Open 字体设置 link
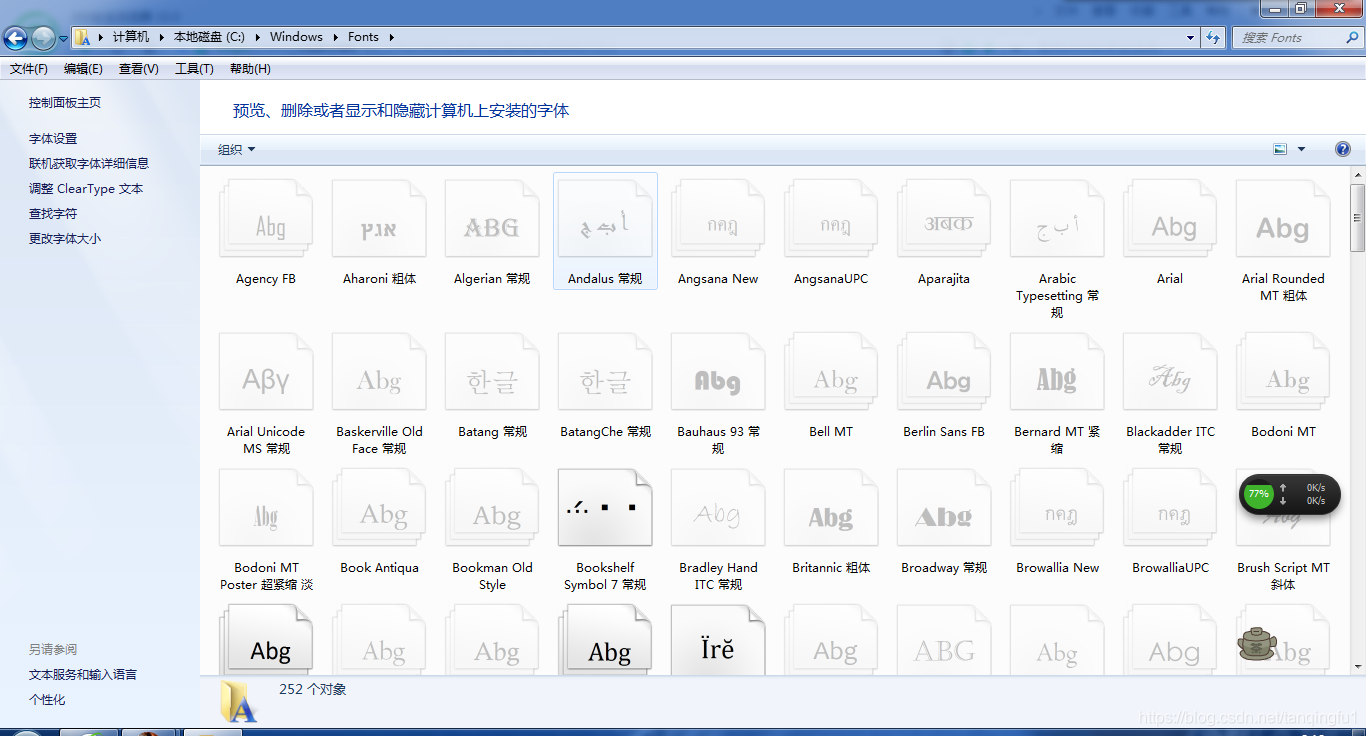Viewport: 1366px width, 736px height. pyautogui.click(x=53, y=139)
